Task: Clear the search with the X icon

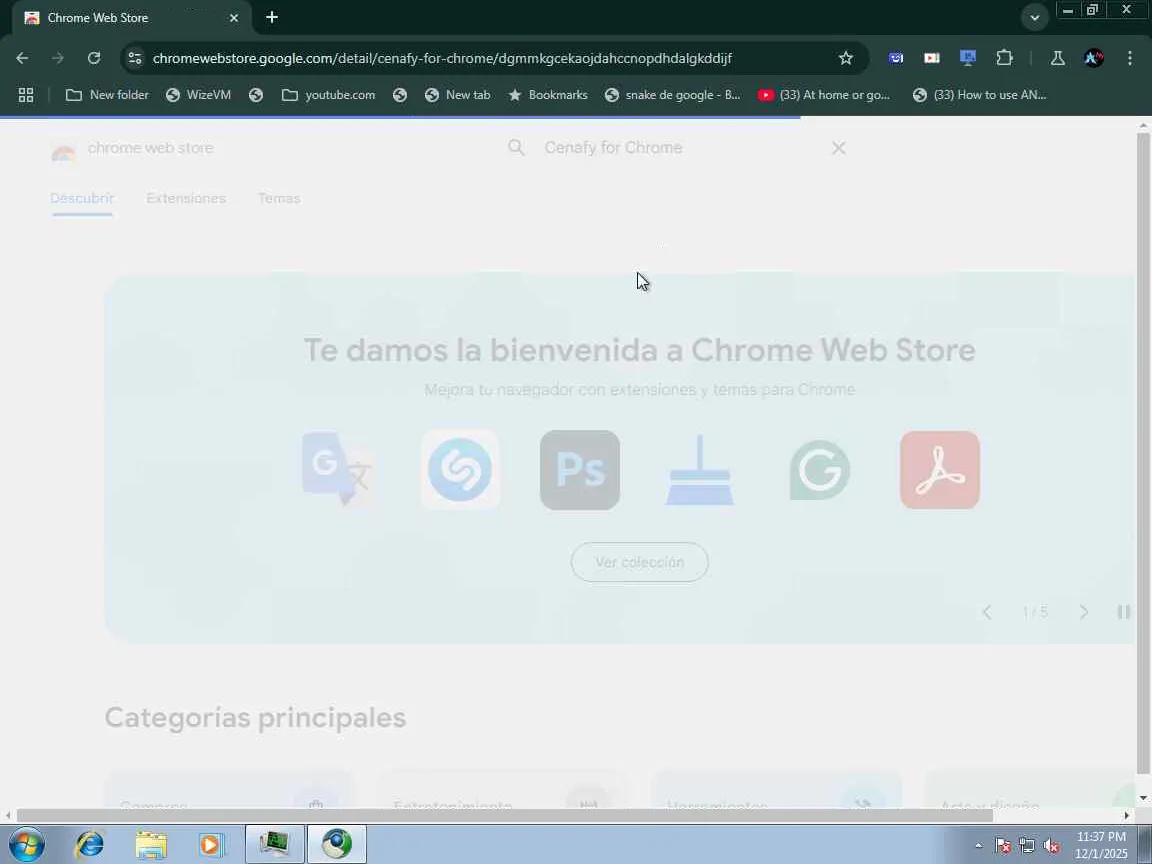Action: click(x=838, y=148)
